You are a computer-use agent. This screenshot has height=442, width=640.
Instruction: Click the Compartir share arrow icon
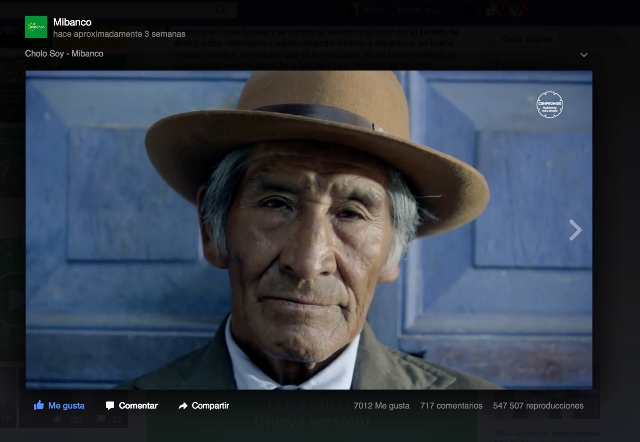(183, 406)
